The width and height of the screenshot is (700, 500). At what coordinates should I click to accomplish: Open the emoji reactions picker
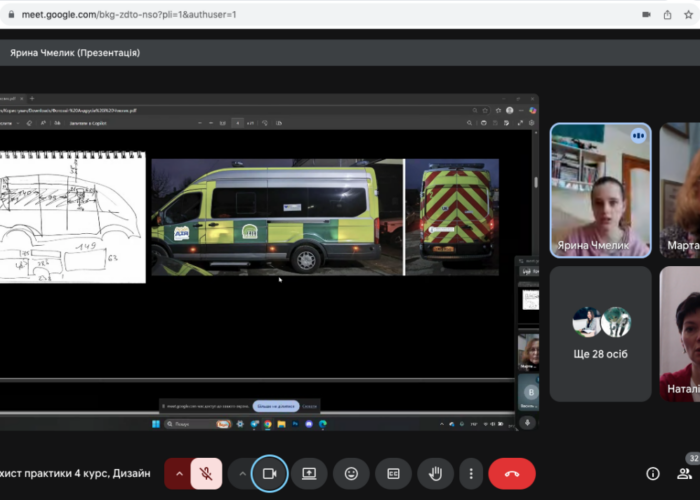point(352,473)
